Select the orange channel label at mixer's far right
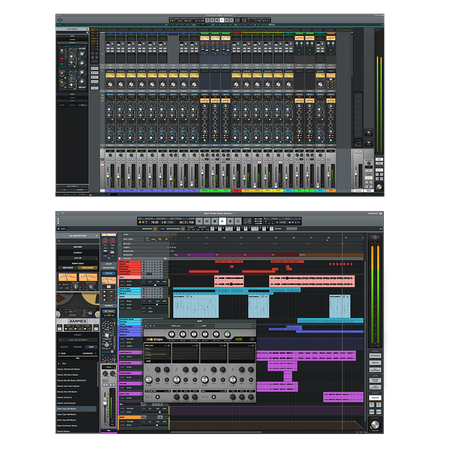Viewport: 450px width, 450px height. tap(330, 191)
